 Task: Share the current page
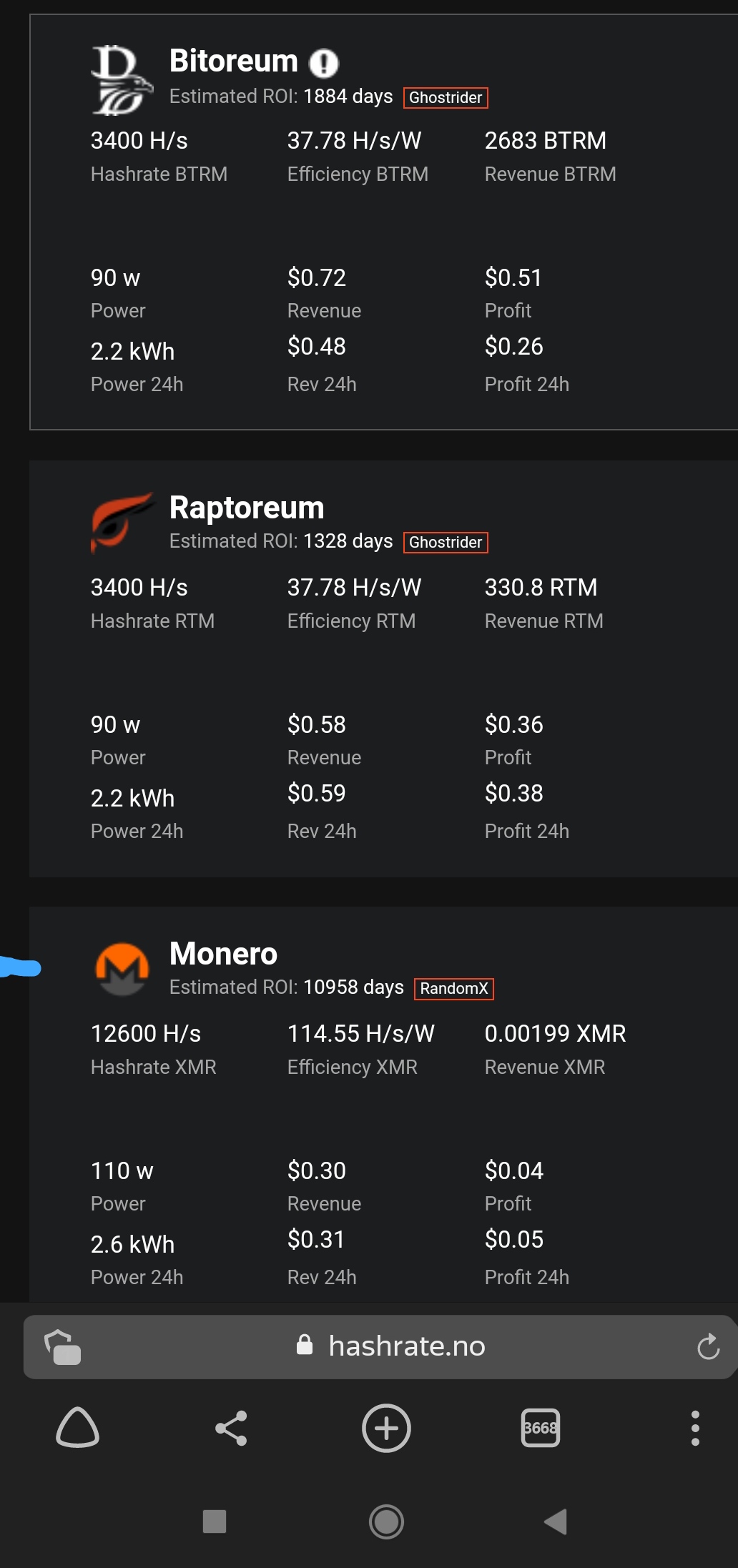point(231,1428)
